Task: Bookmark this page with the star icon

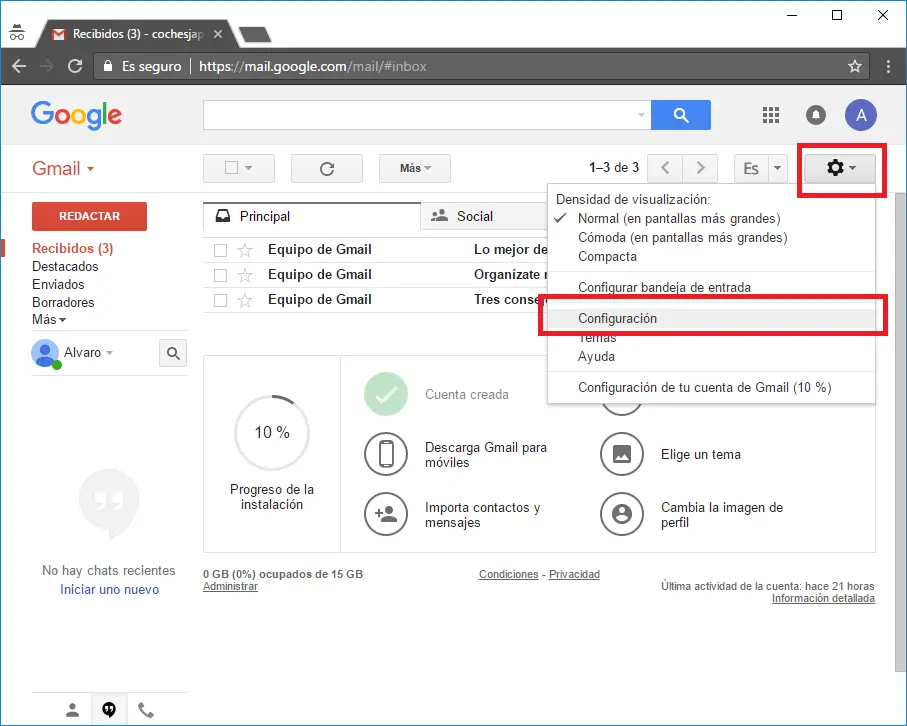Action: coord(855,67)
